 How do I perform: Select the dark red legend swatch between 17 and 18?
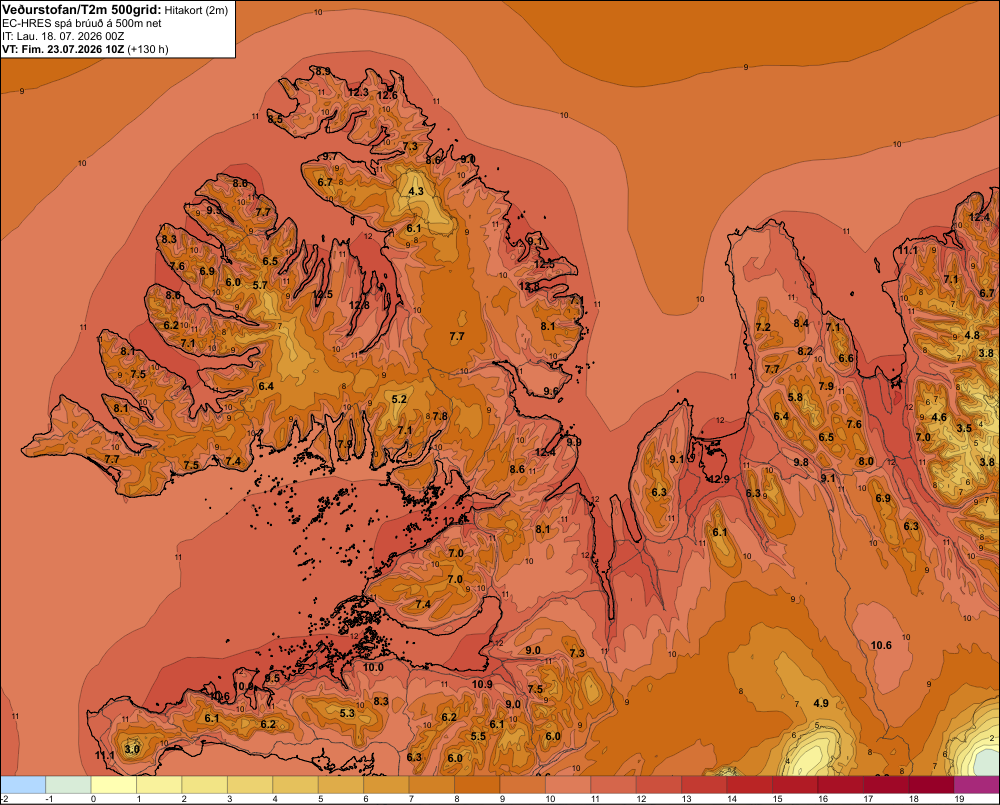tap(886, 785)
